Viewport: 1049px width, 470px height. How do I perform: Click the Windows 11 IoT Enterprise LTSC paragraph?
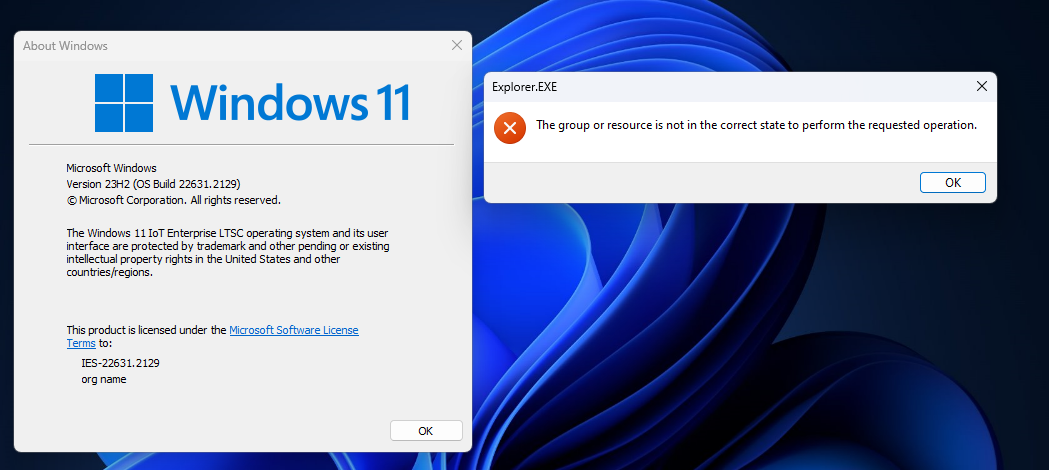pyautogui.click(x=228, y=253)
